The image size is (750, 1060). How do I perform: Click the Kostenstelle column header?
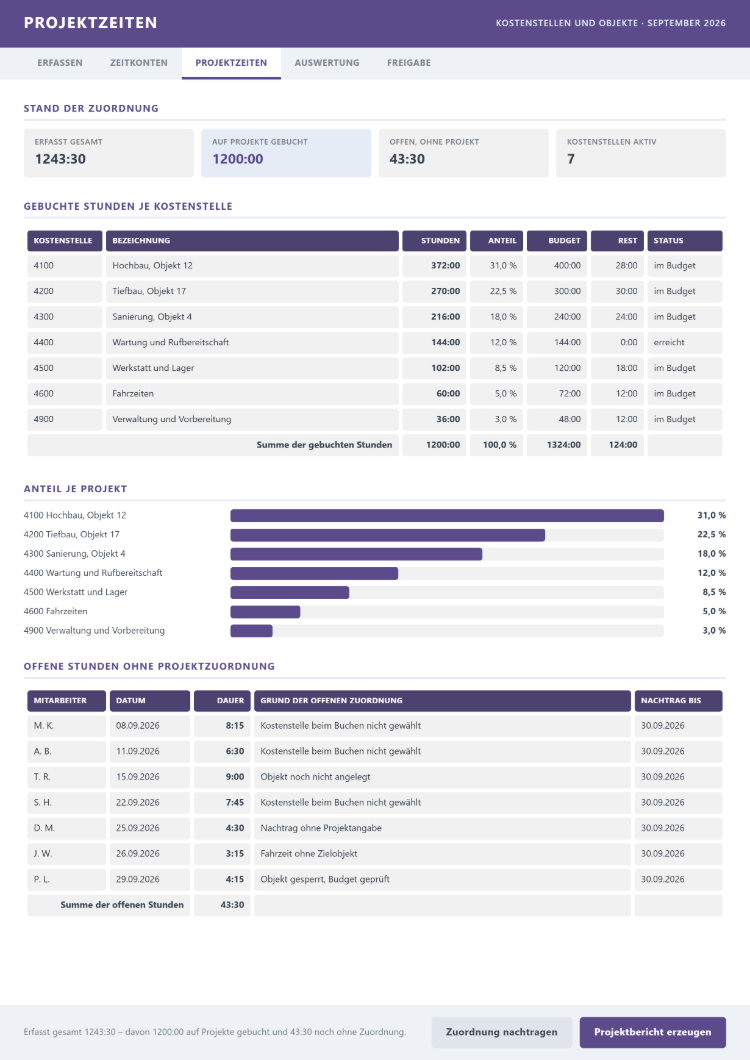65,241
